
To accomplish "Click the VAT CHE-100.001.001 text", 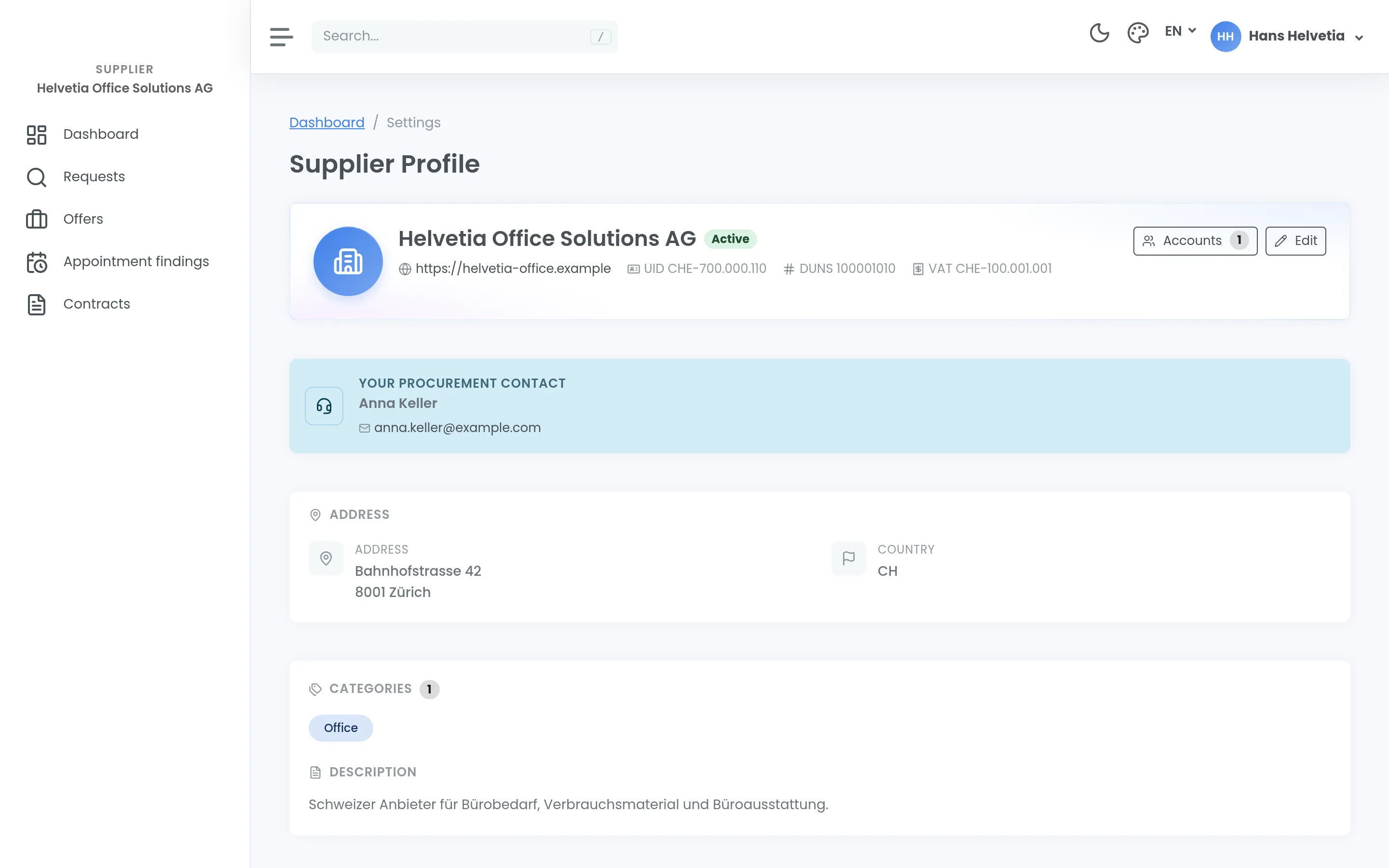I will pos(990,269).
